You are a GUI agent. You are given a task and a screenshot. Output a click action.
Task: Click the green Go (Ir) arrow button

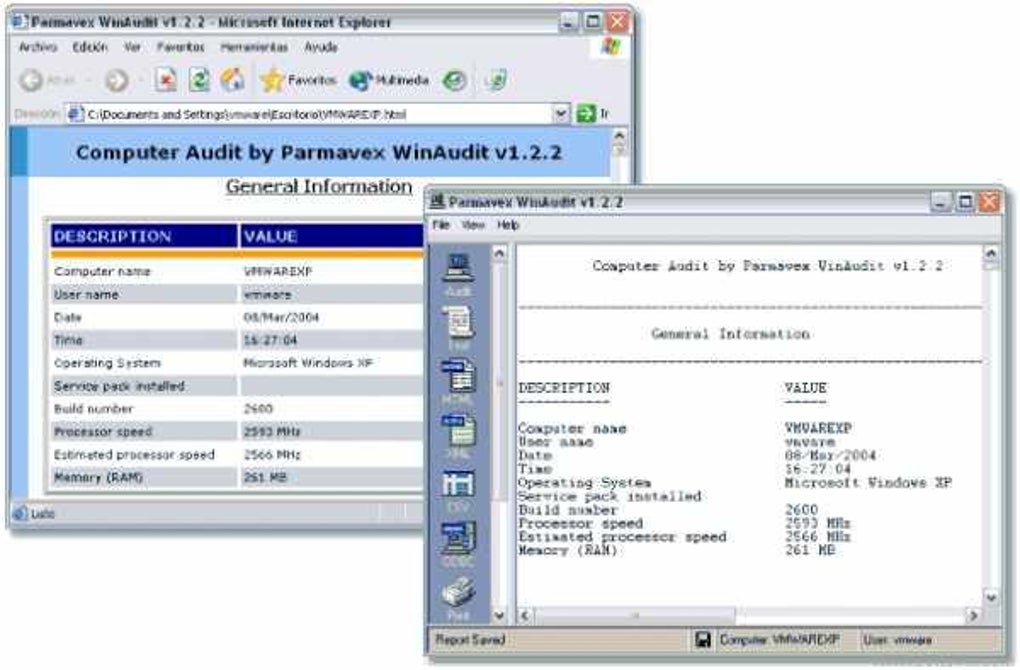tap(586, 114)
